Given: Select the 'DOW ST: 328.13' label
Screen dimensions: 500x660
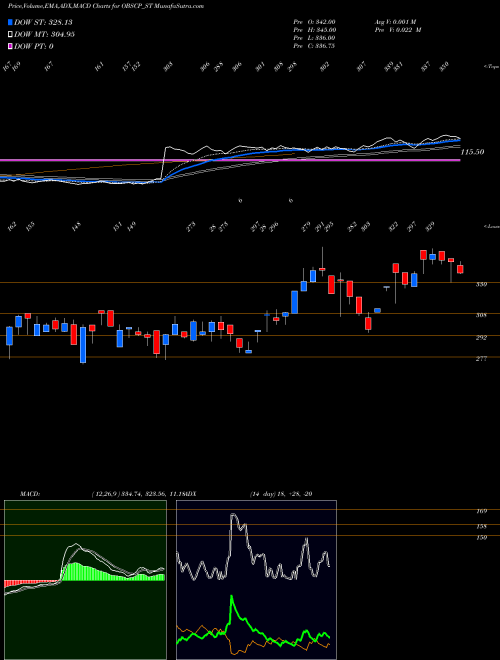Looking at the screenshot, I should click(x=43, y=22).
